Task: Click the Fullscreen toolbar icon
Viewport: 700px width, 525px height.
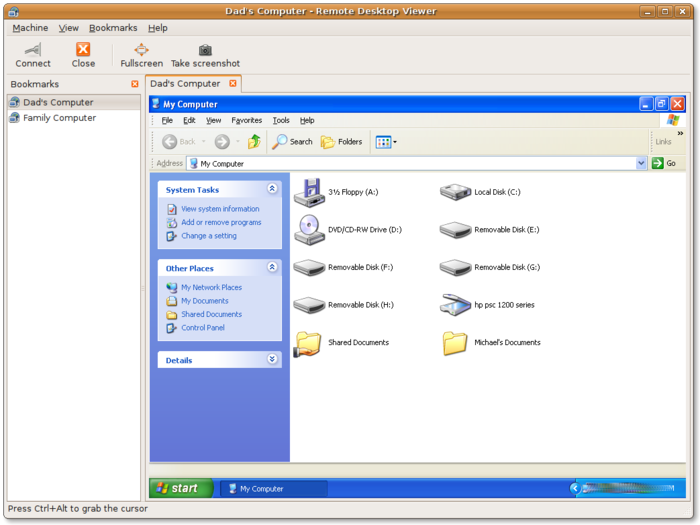Action: pyautogui.click(x=141, y=50)
